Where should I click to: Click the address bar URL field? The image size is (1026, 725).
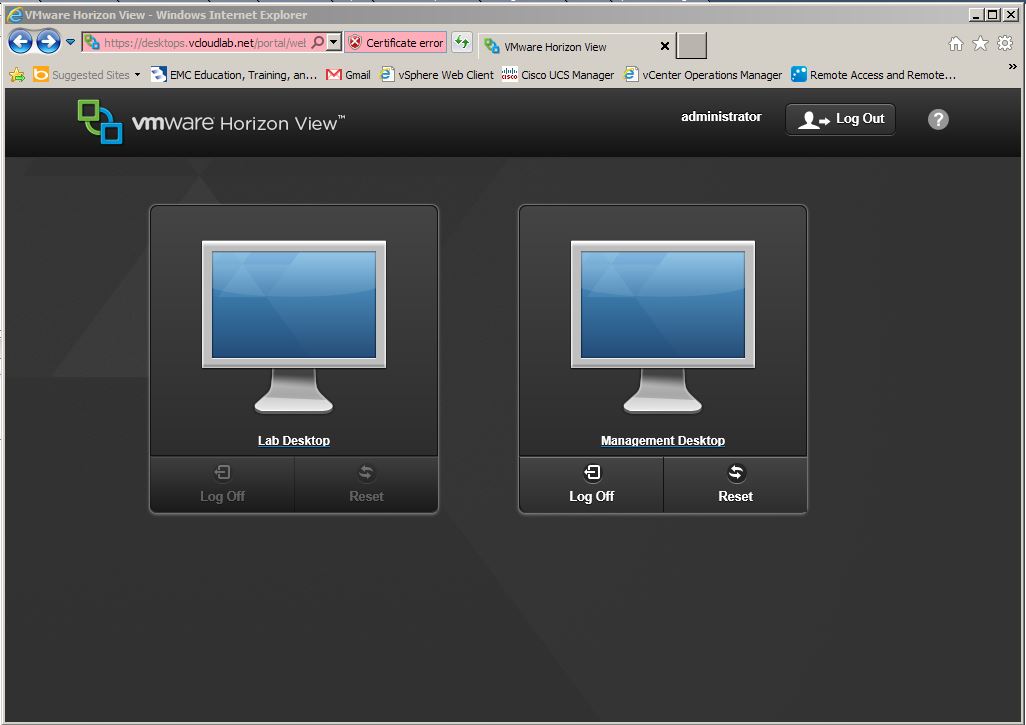coord(205,43)
